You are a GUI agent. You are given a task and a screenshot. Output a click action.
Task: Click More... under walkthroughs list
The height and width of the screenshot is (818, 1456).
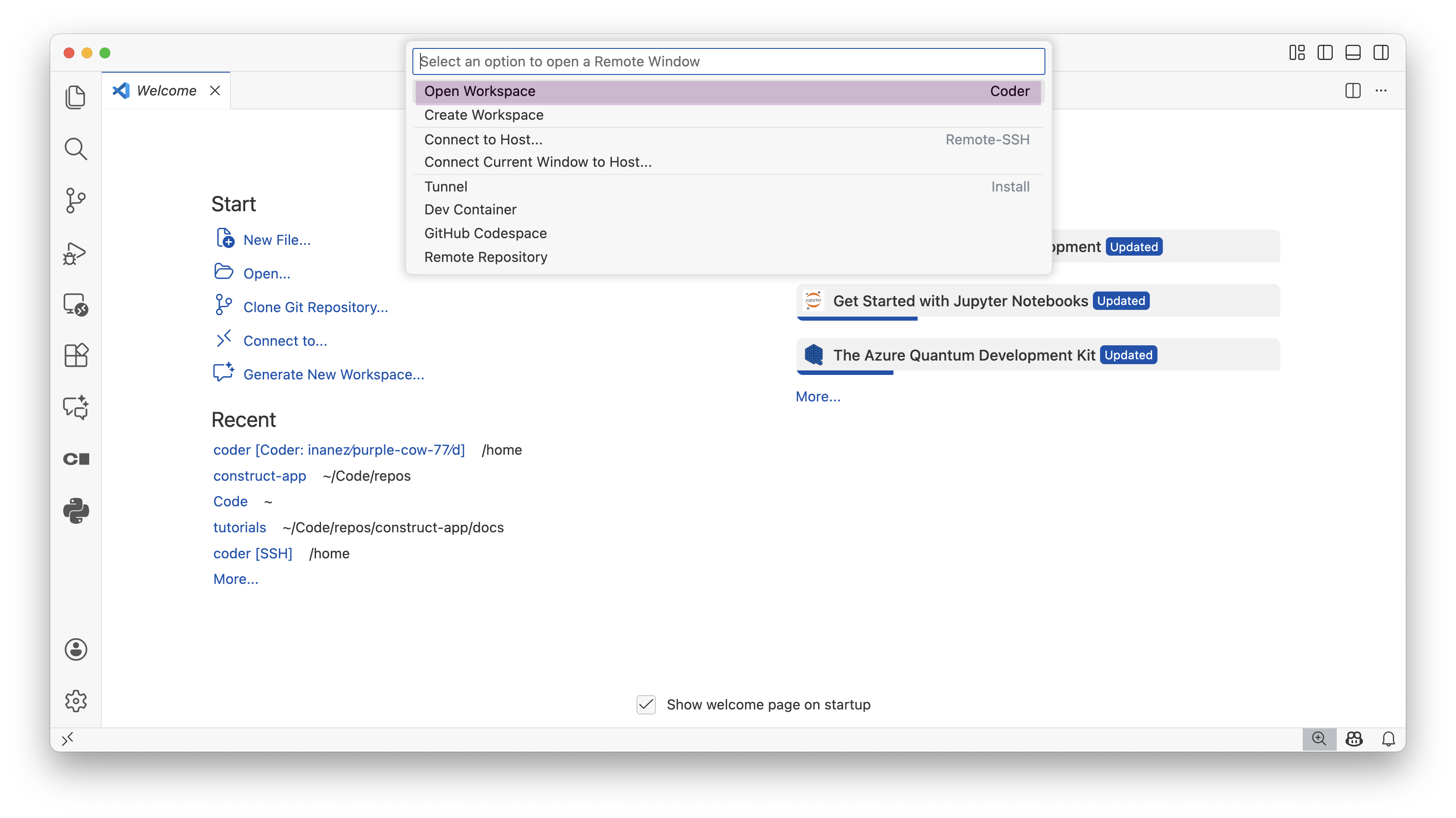pos(818,396)
